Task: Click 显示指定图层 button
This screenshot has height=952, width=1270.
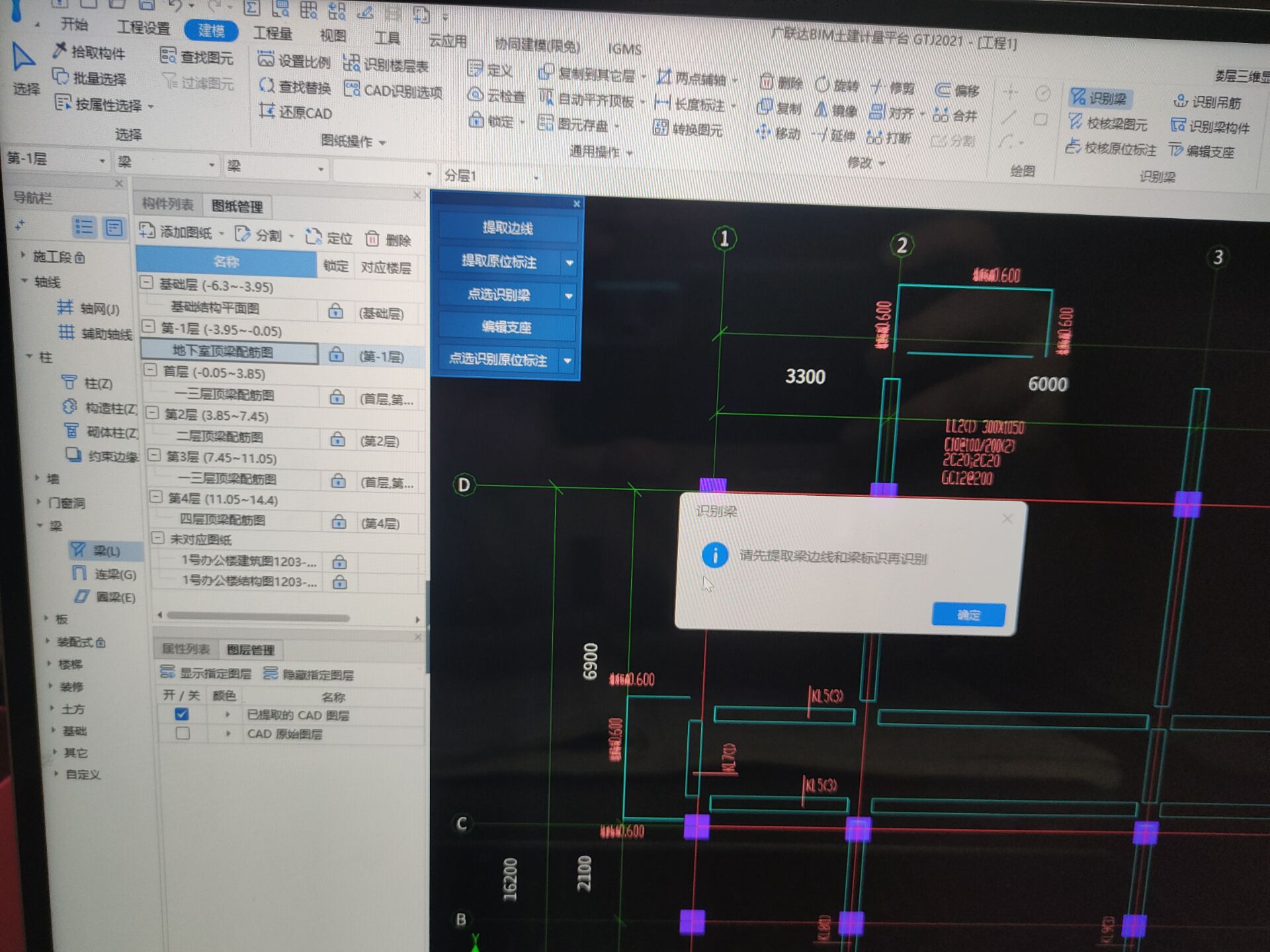Action: coord(206,673)
